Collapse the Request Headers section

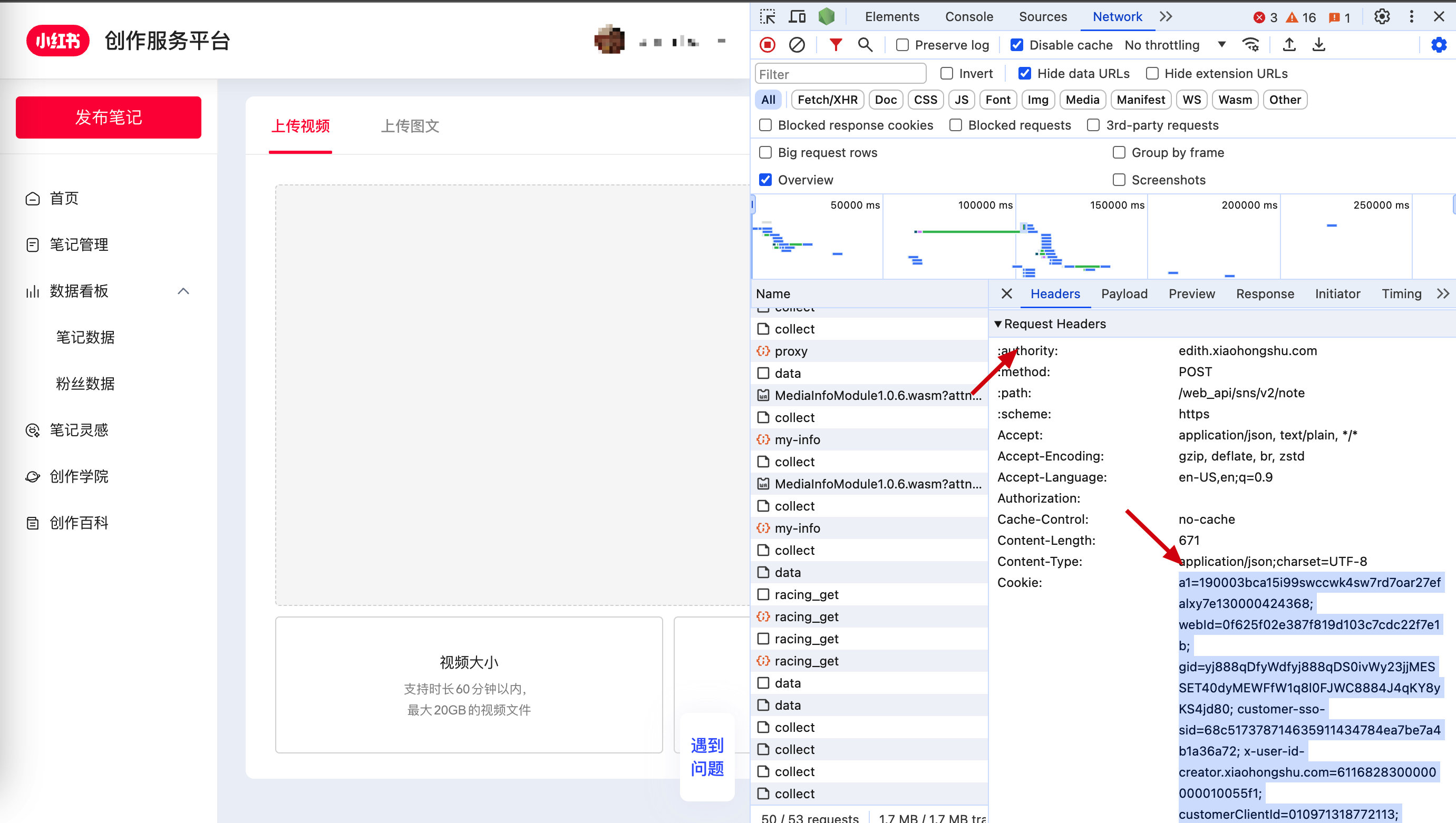(x=998, y=324)
